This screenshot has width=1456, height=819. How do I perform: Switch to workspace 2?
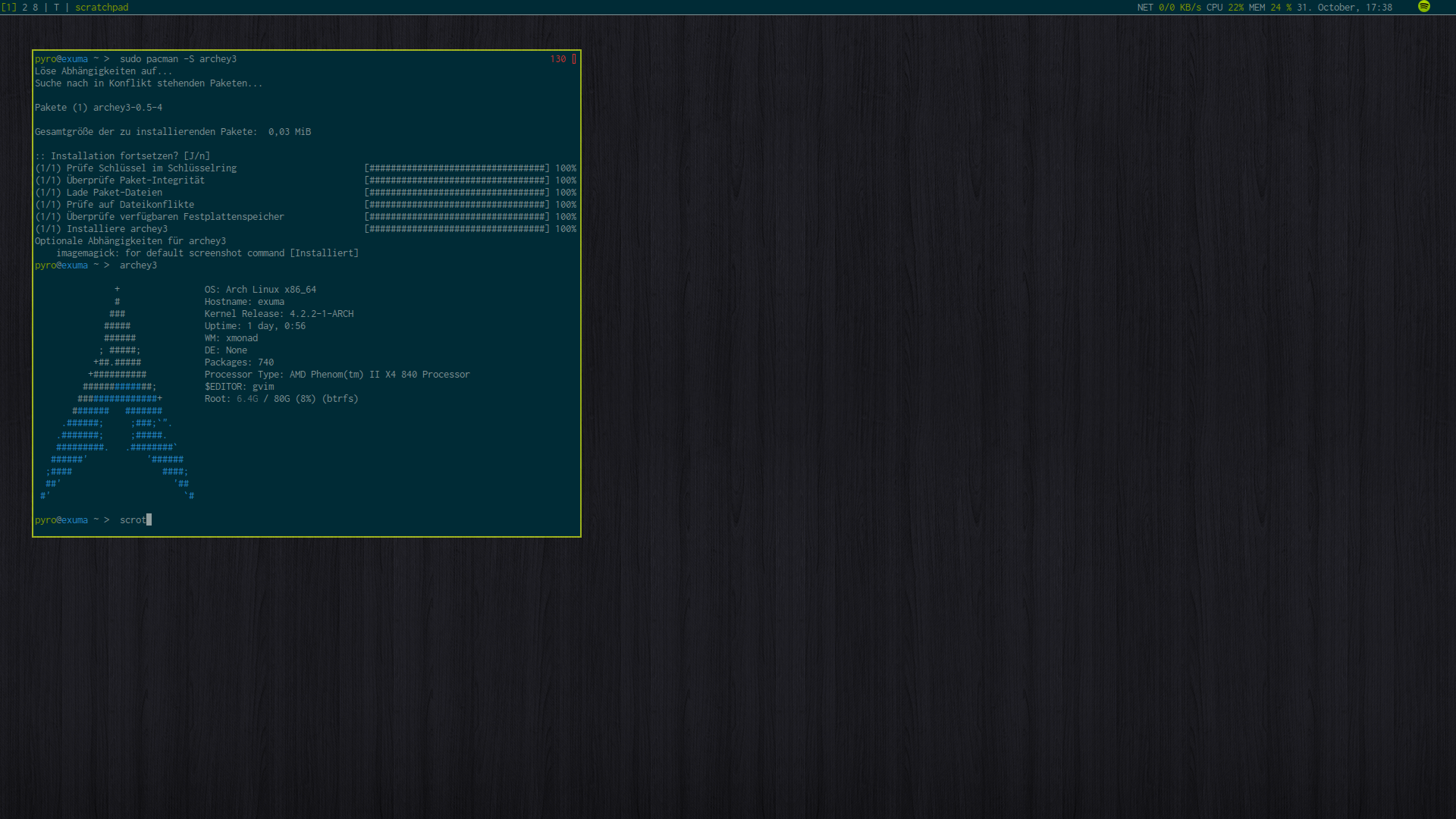[x=25, y=8]
